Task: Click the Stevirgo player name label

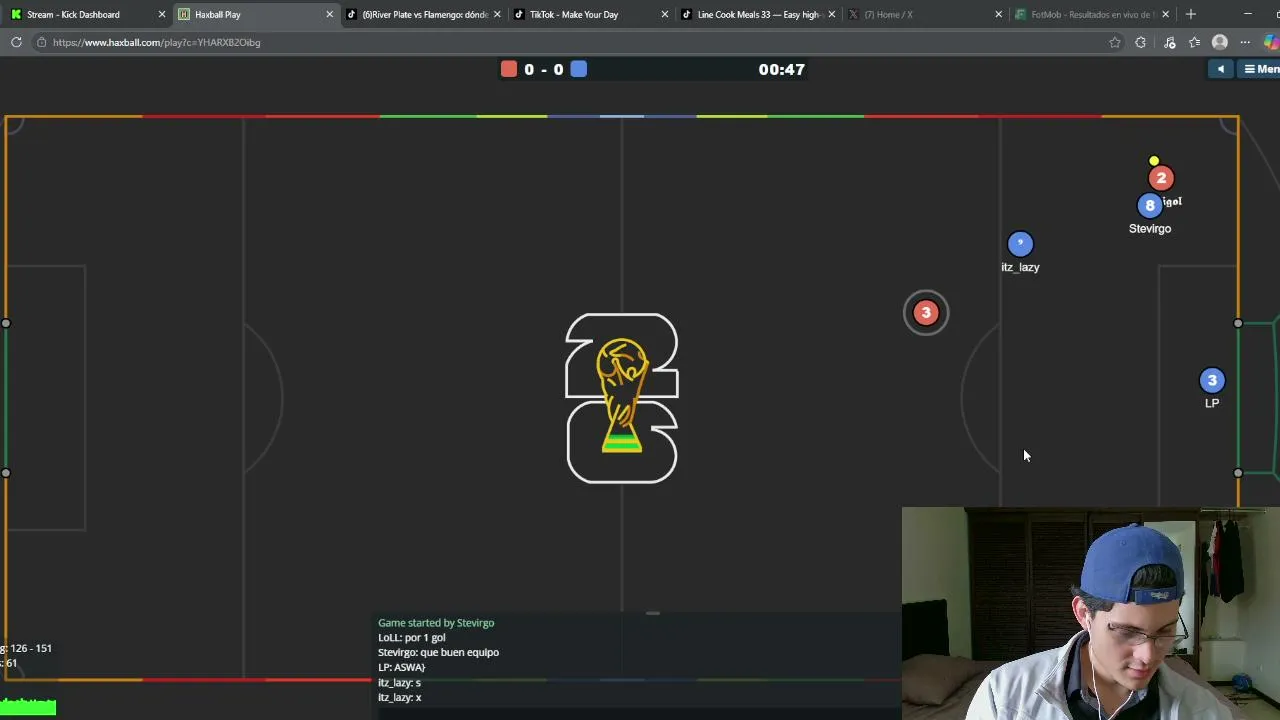Action: [1150, 229]
